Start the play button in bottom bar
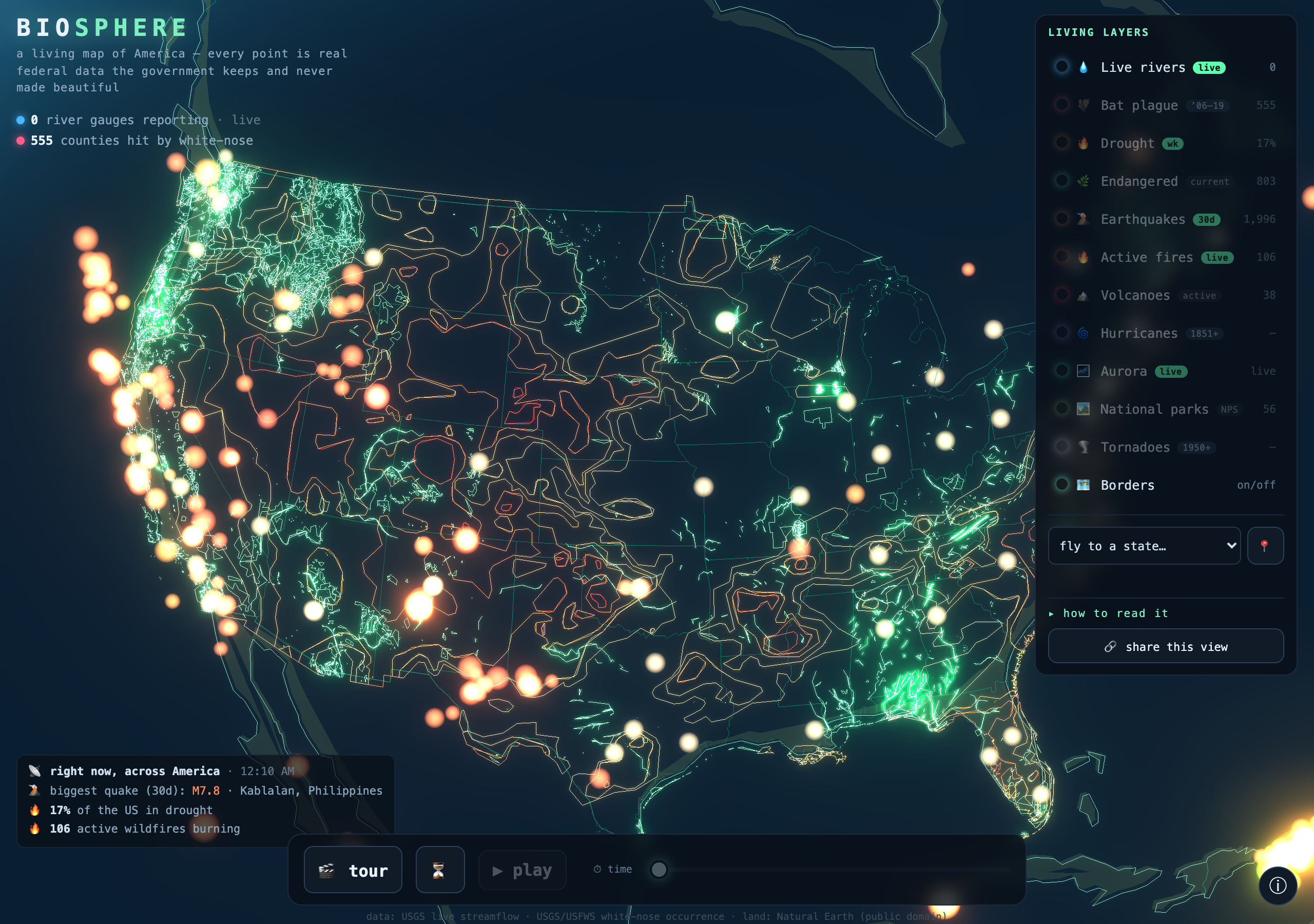 point(522,870)
